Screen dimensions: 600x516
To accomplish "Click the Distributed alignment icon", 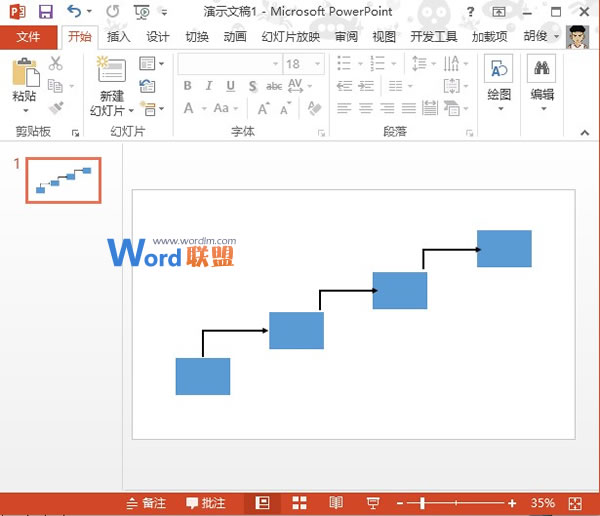I will pos(430,108).
